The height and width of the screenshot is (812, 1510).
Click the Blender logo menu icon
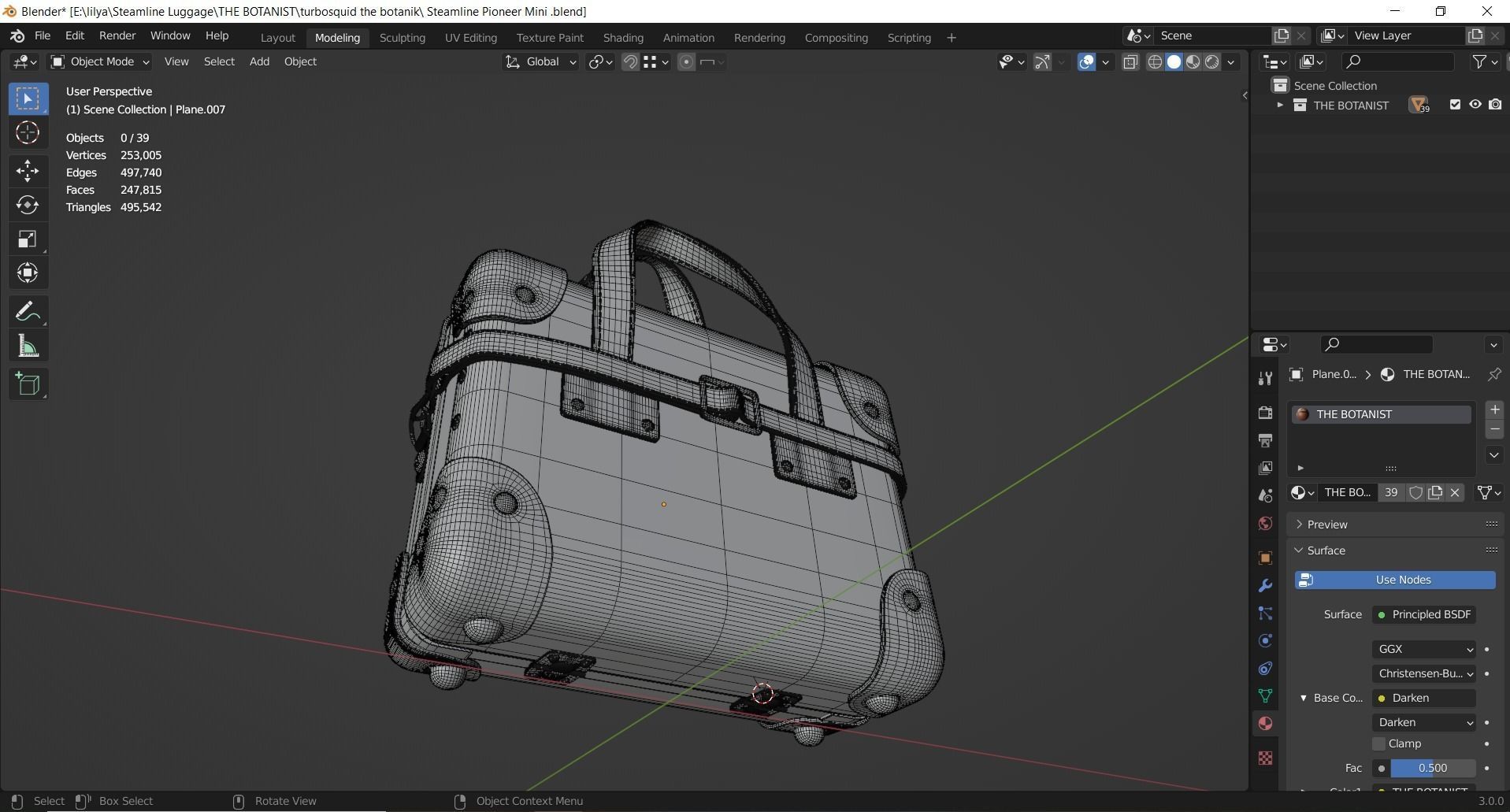(17, 36)
